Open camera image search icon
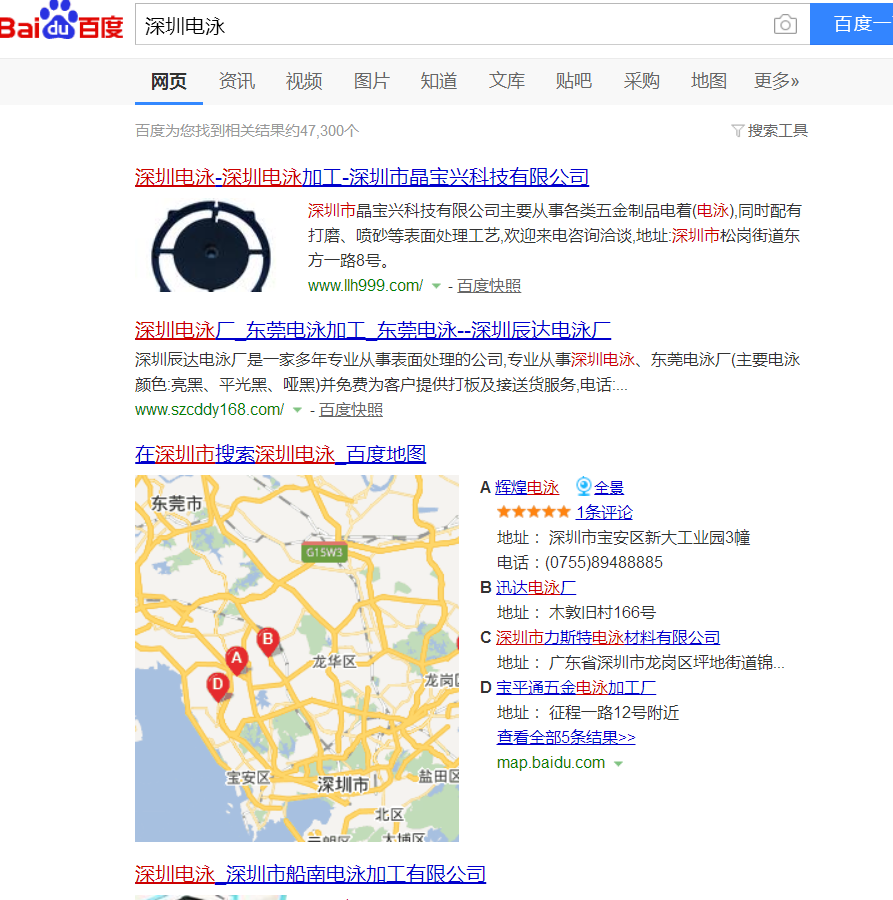This screenshot has width=893, height=900. [785, 24]
